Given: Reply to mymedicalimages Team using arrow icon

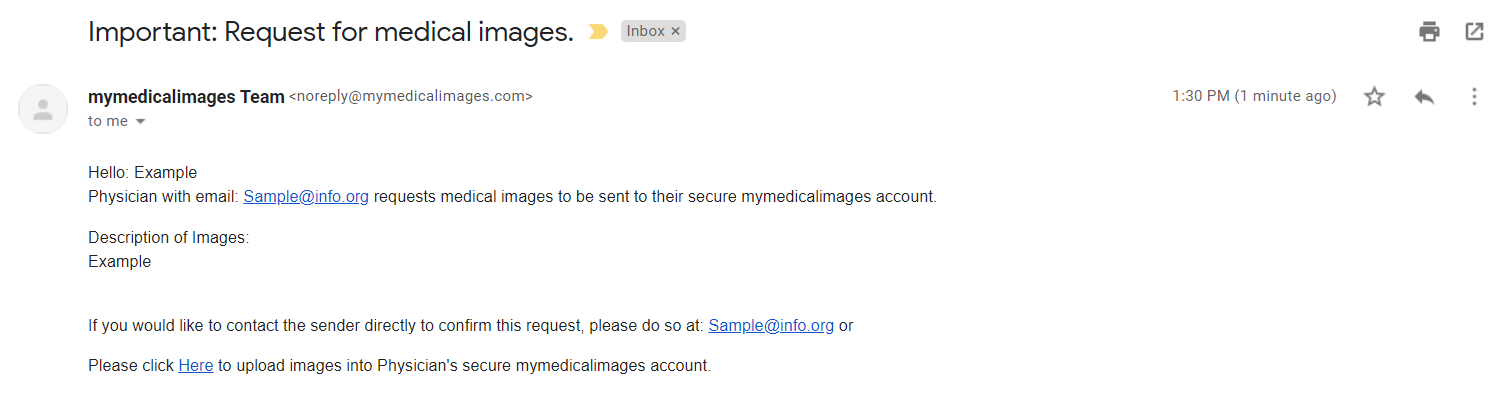Looking at the screenshot, I should (1424, 97).
